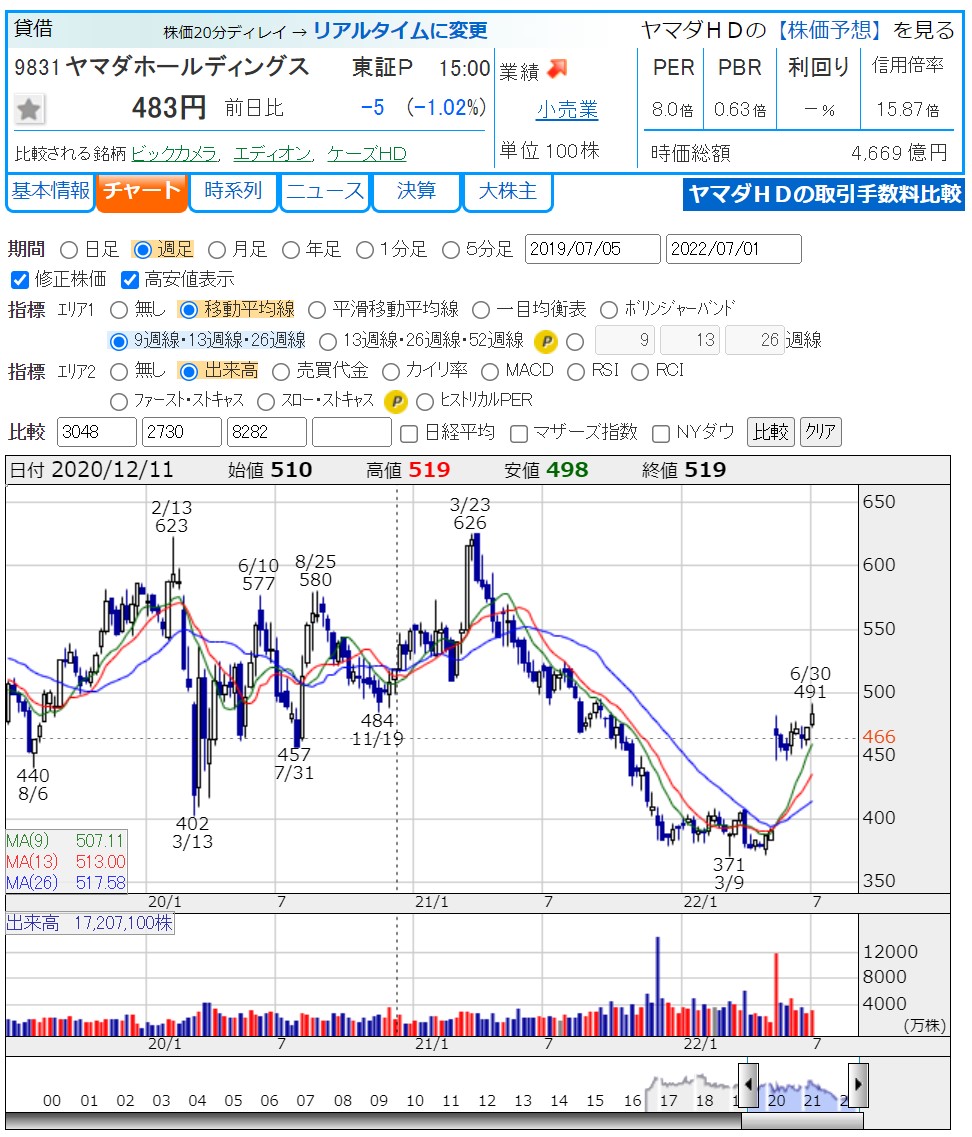
Task: Open the ビックカメラ comparison link
Action: pyautogui.click(x=174, y=154)
